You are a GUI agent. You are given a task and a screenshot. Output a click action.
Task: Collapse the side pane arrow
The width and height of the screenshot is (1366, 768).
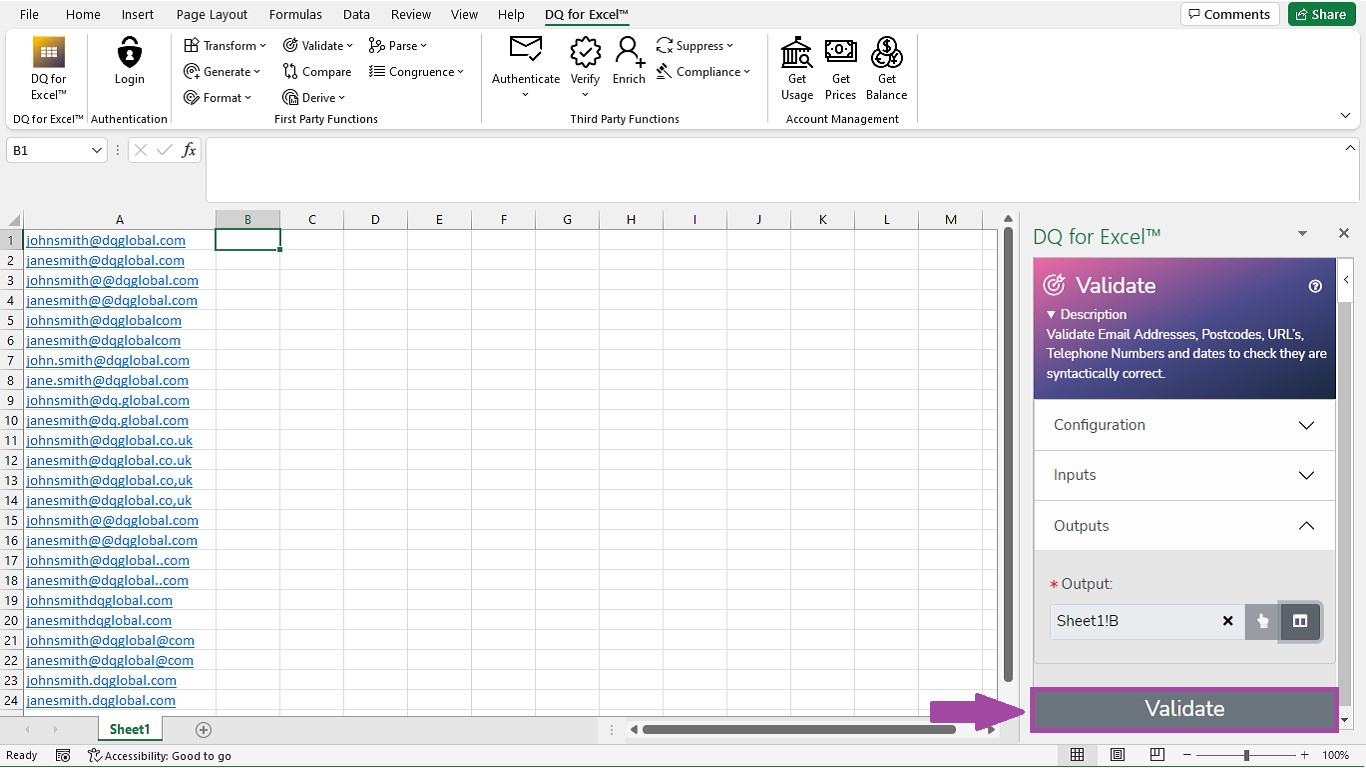1347,280
